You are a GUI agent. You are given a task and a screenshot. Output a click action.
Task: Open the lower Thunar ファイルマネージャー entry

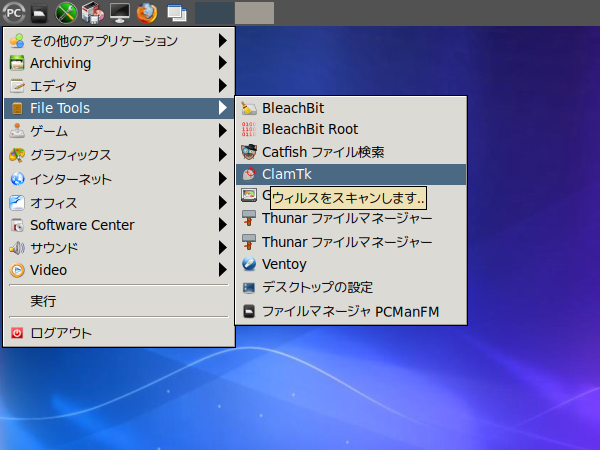coord(351,242)
